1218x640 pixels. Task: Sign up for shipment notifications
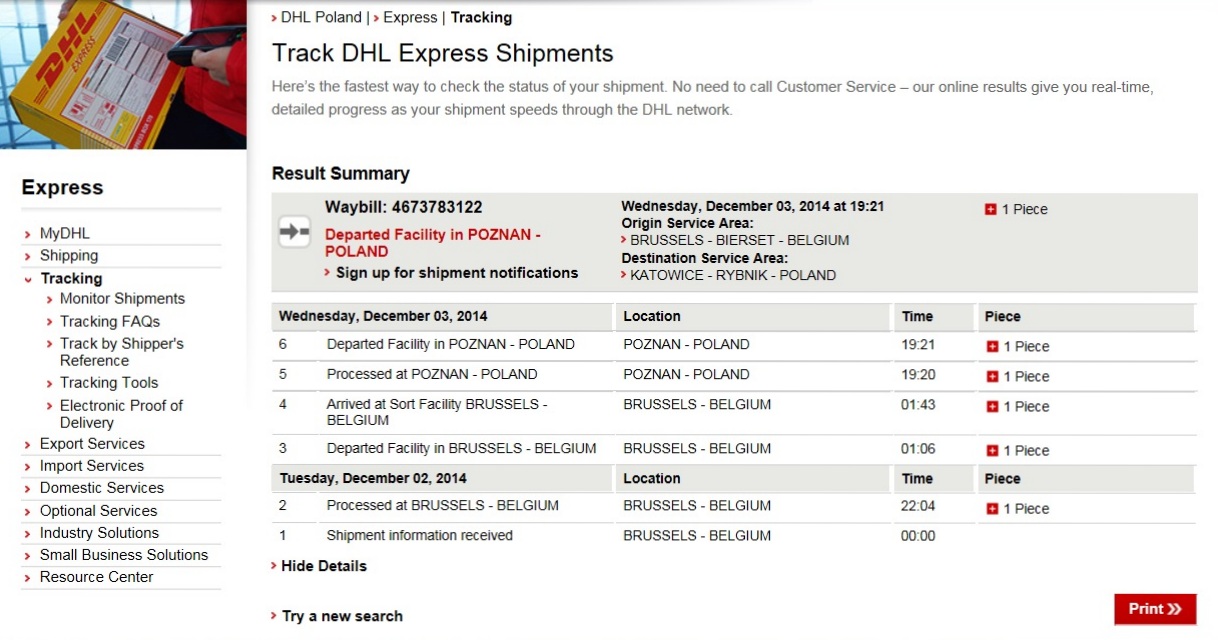click(456, 272)
